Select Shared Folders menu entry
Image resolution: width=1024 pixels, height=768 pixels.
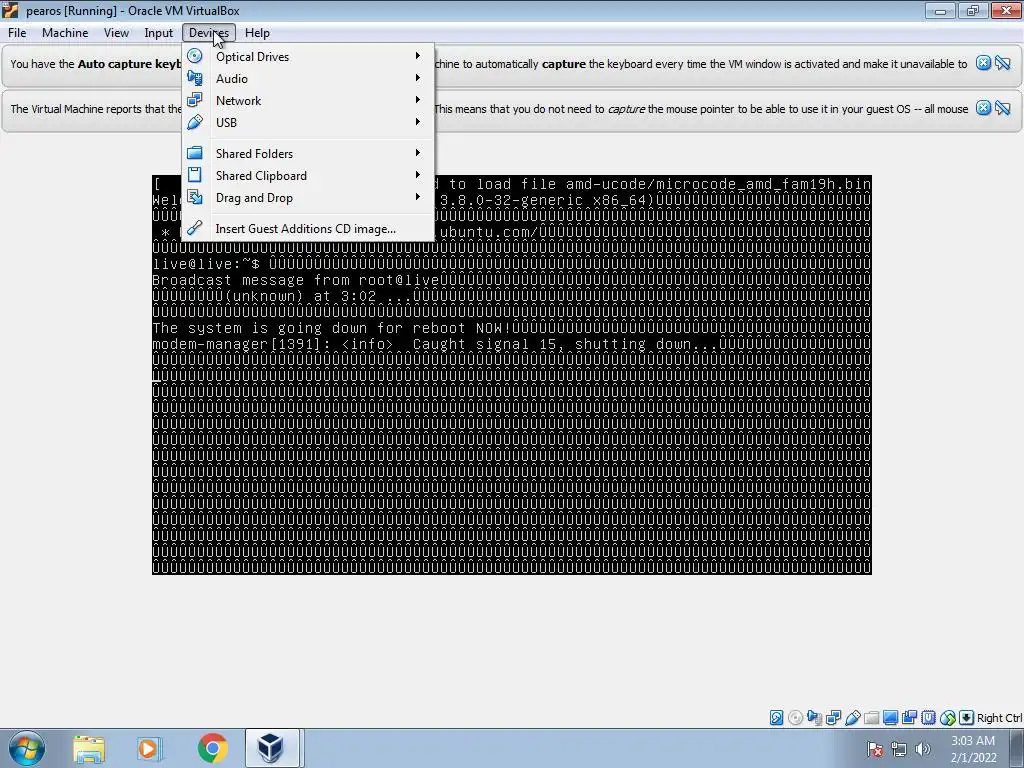308,153
